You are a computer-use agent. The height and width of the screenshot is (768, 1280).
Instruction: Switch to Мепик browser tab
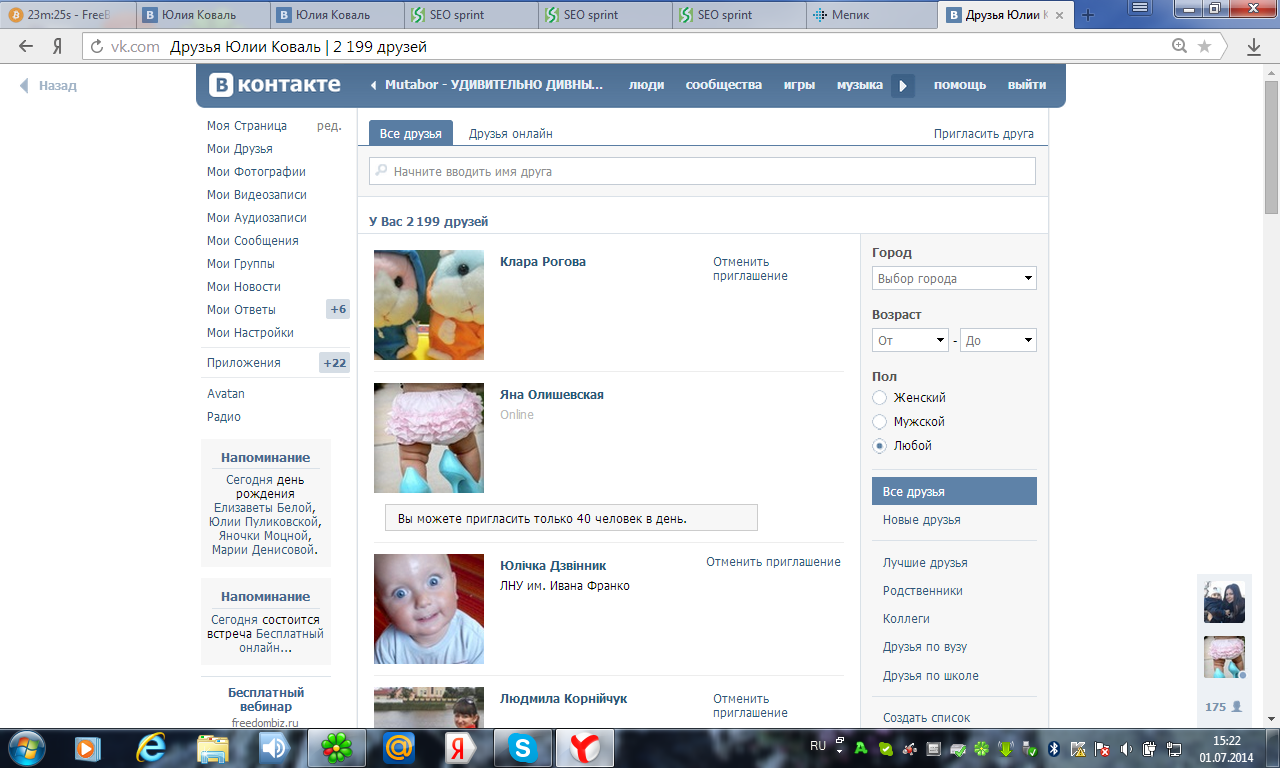tap(870, 14)
